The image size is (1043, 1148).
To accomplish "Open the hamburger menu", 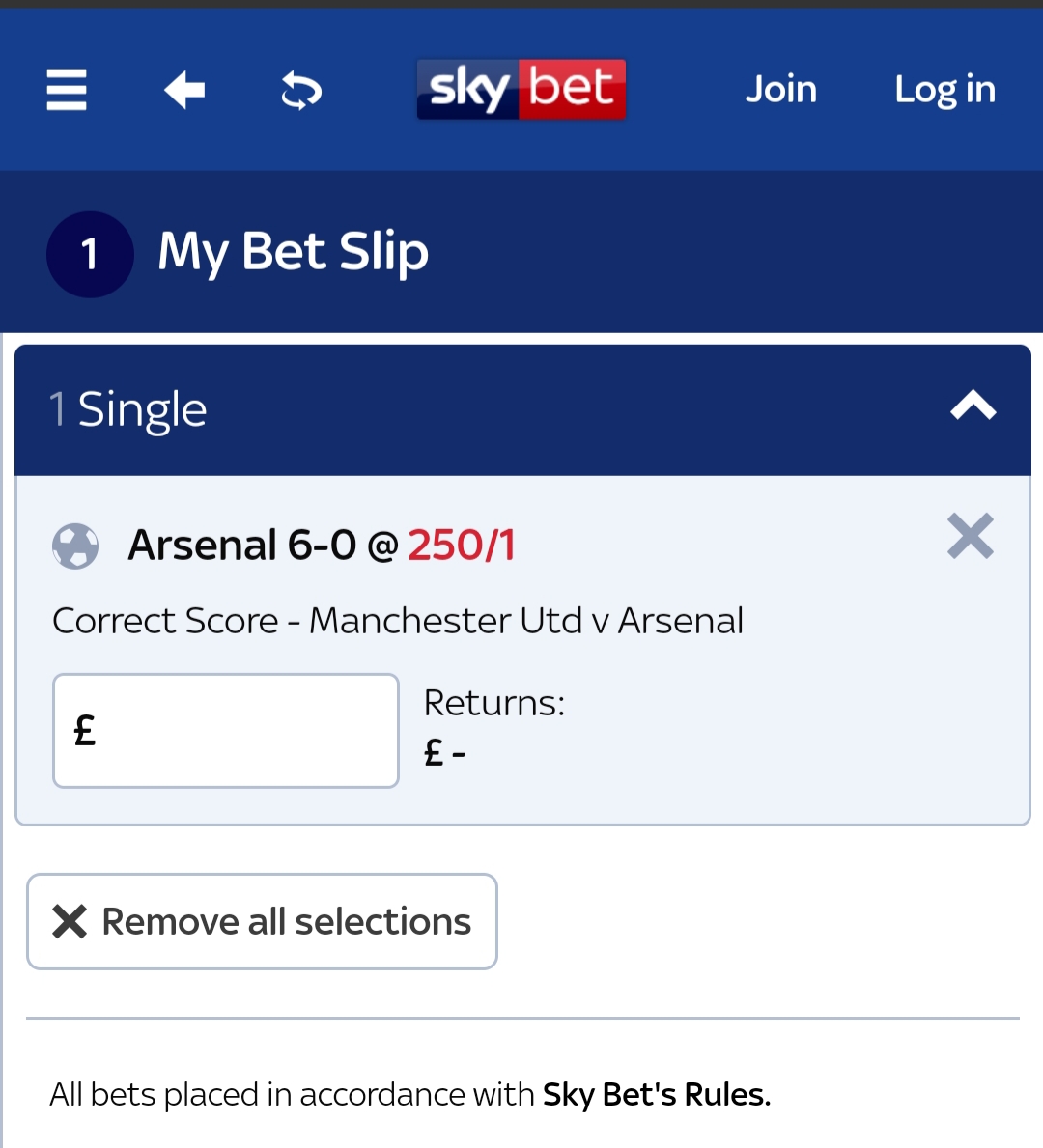I will point(67,90).
